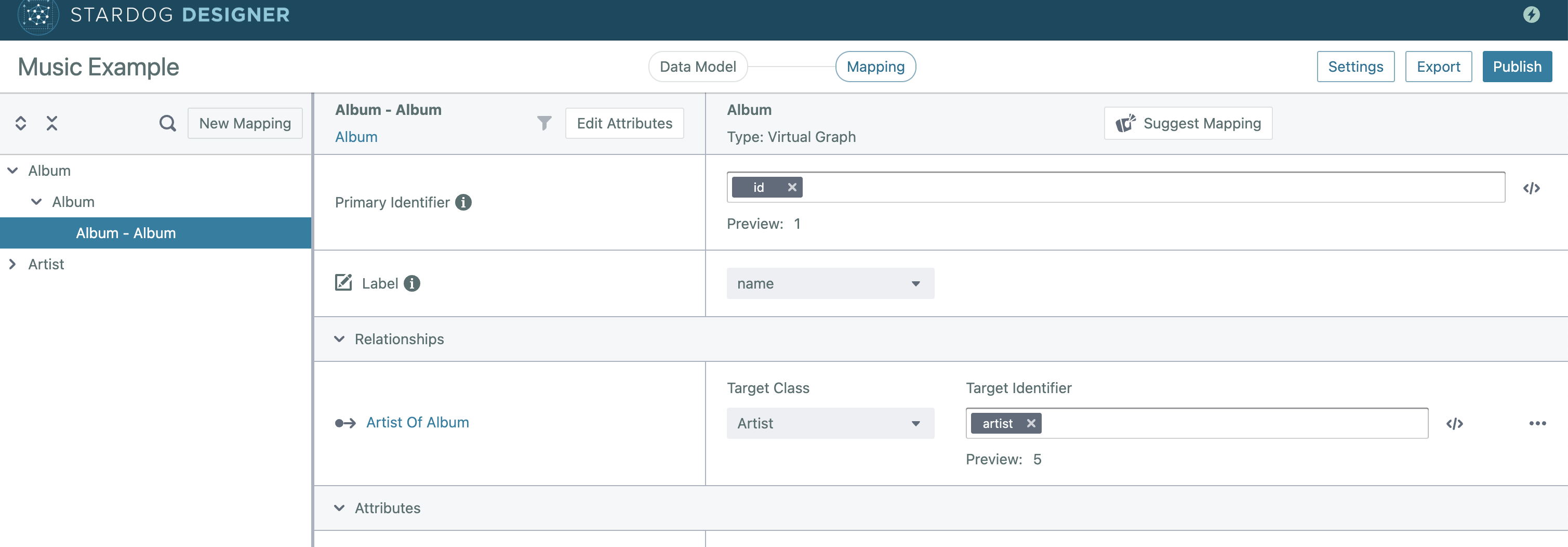This screenshot has width=1568, height=547.
Task: Switch to the Data Model tab
Action: [698, 67]
